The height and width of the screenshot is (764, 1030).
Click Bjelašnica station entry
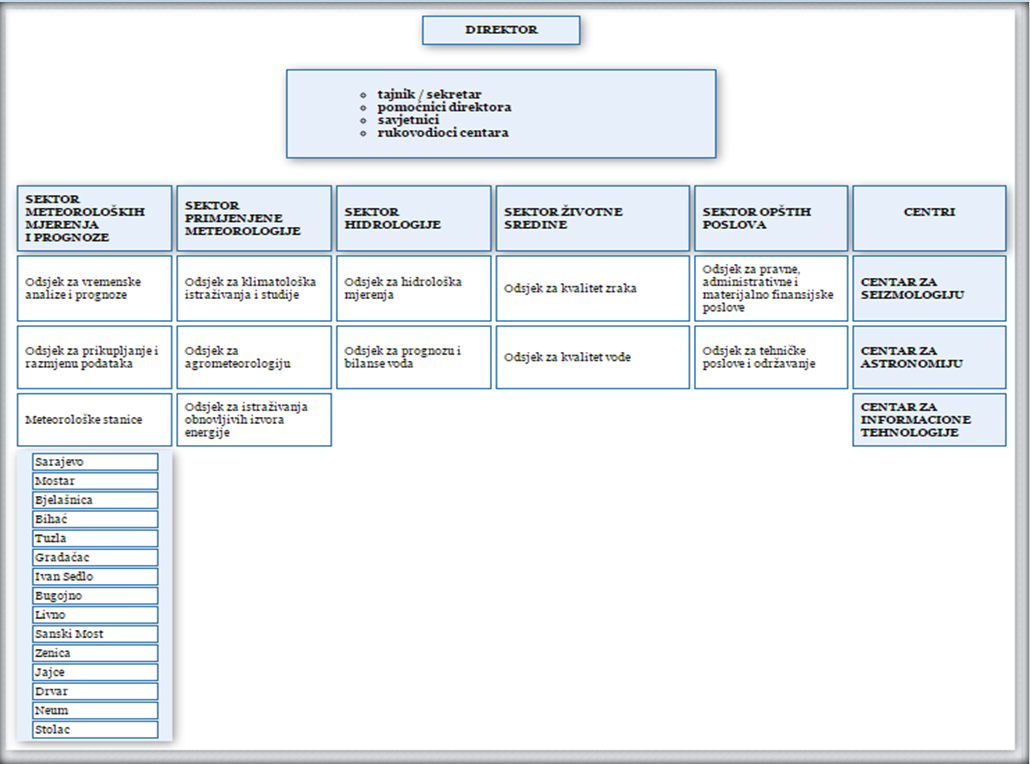95,500
